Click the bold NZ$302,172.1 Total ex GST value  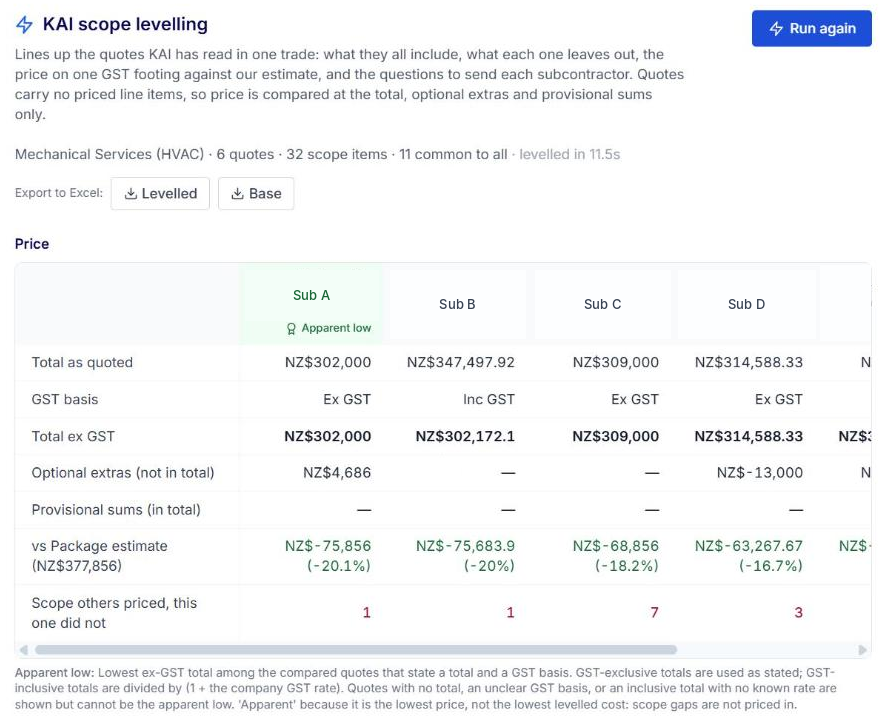pyautogui.click(x=465, y=437)
